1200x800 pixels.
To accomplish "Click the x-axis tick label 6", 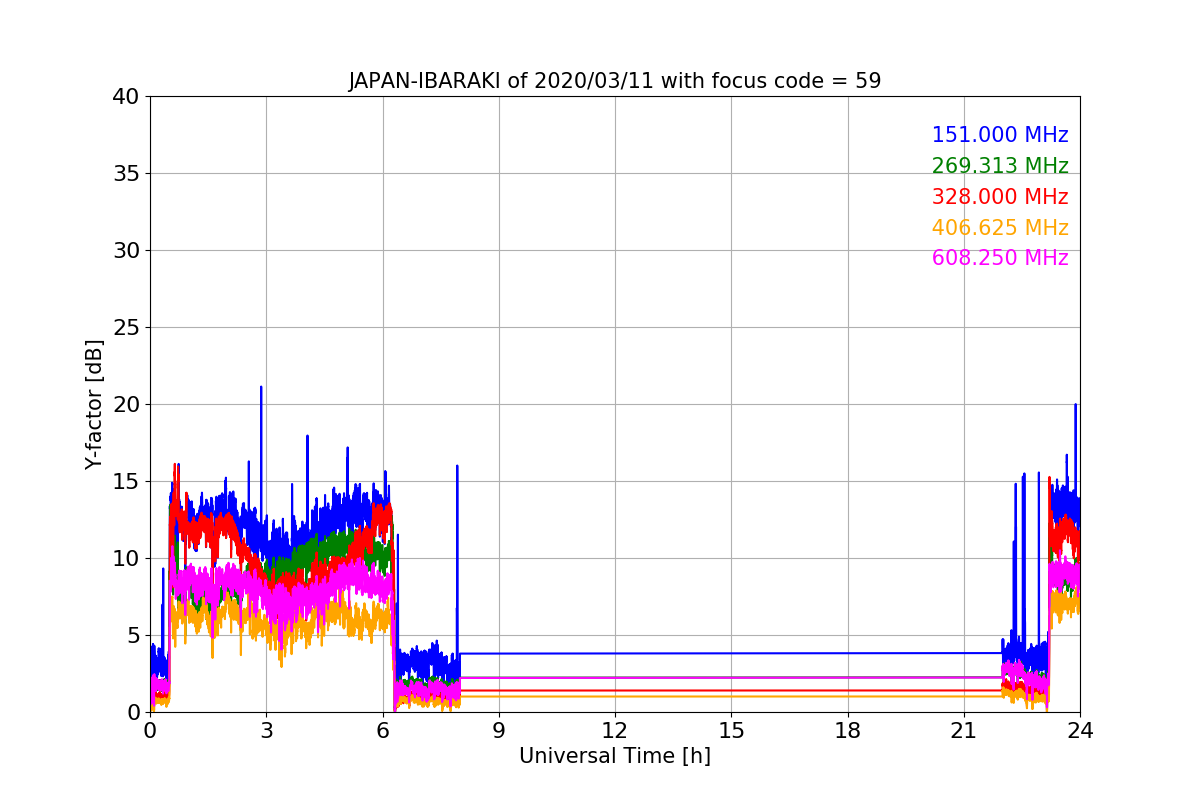I will click(383, 730).
